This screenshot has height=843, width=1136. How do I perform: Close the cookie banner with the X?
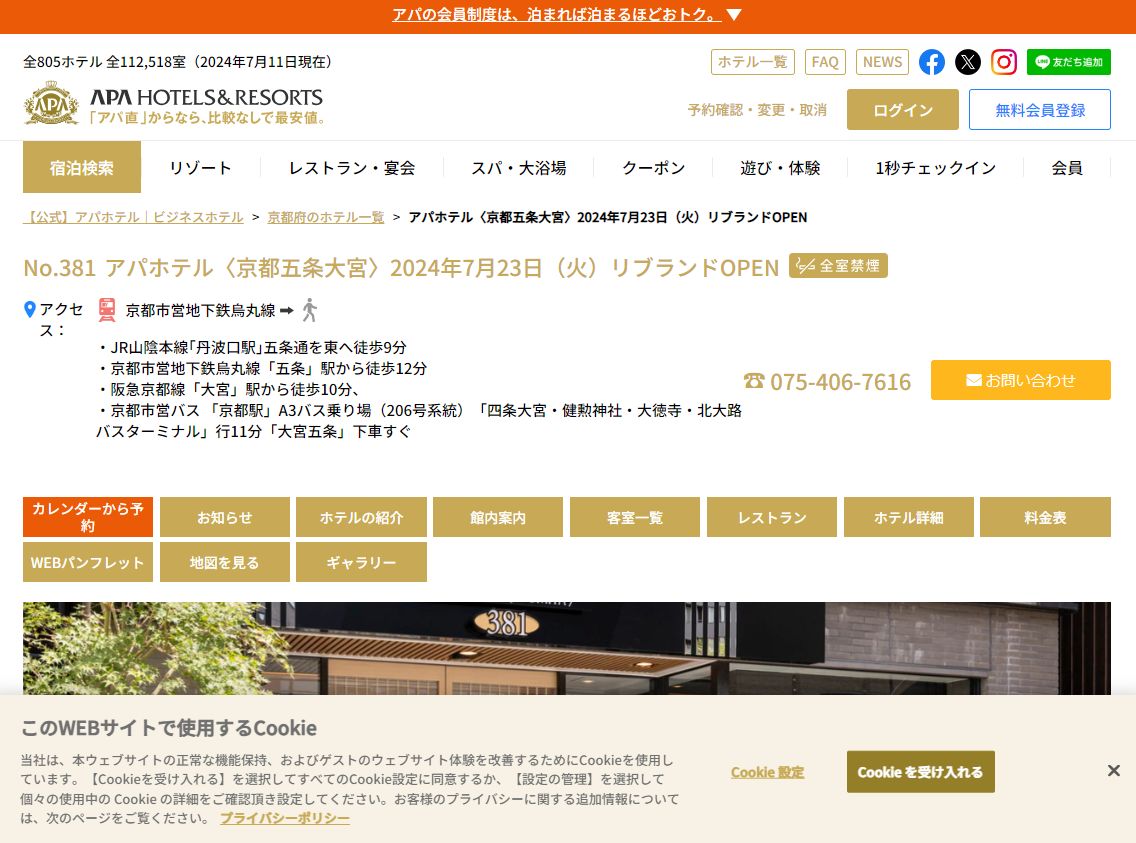(1114, 771)
